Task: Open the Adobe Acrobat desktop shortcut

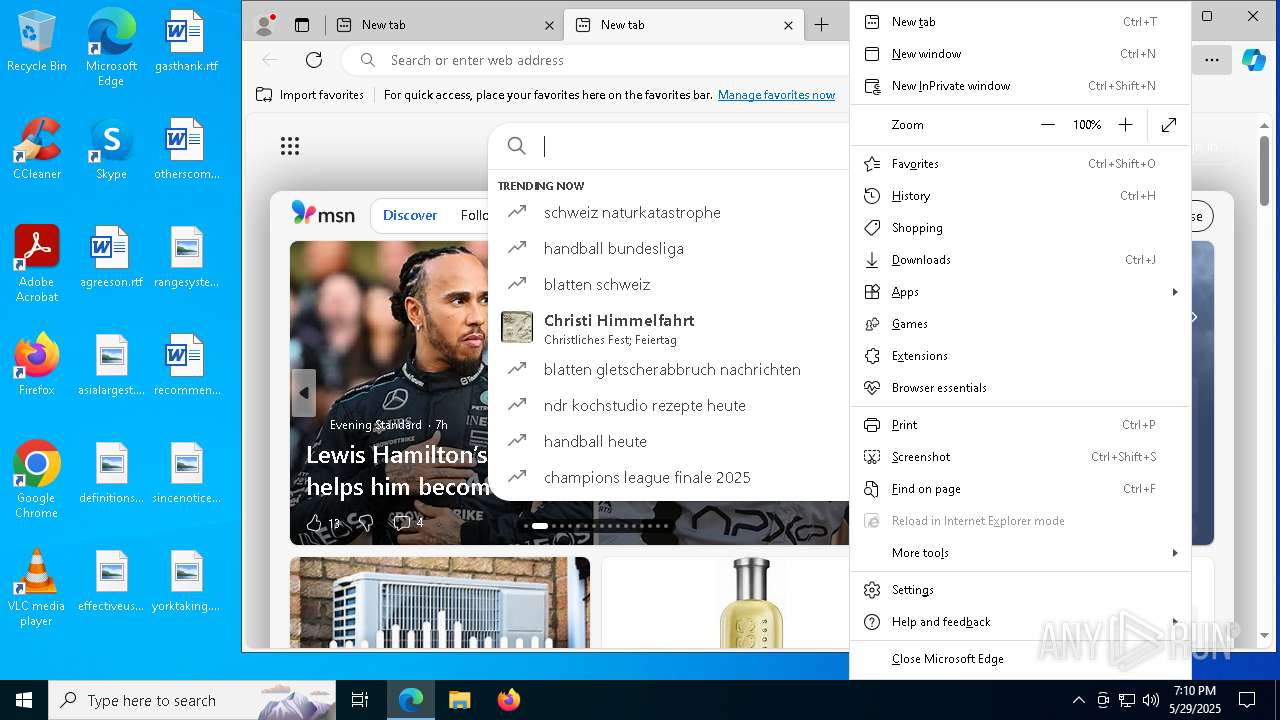Action: pyautogui.click(x=37, y=264)
